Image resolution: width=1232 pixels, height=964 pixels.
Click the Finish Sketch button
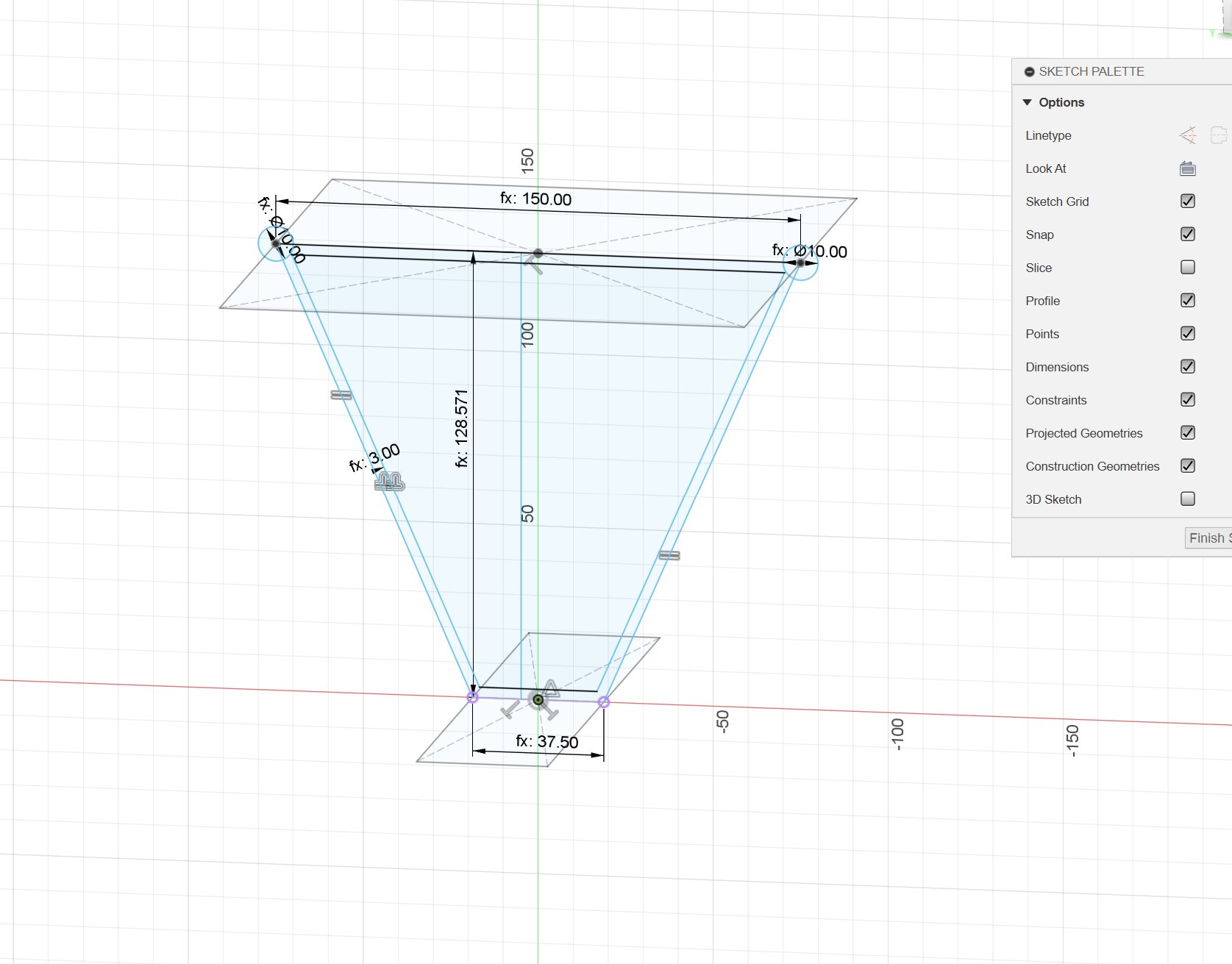(1208, 538)
